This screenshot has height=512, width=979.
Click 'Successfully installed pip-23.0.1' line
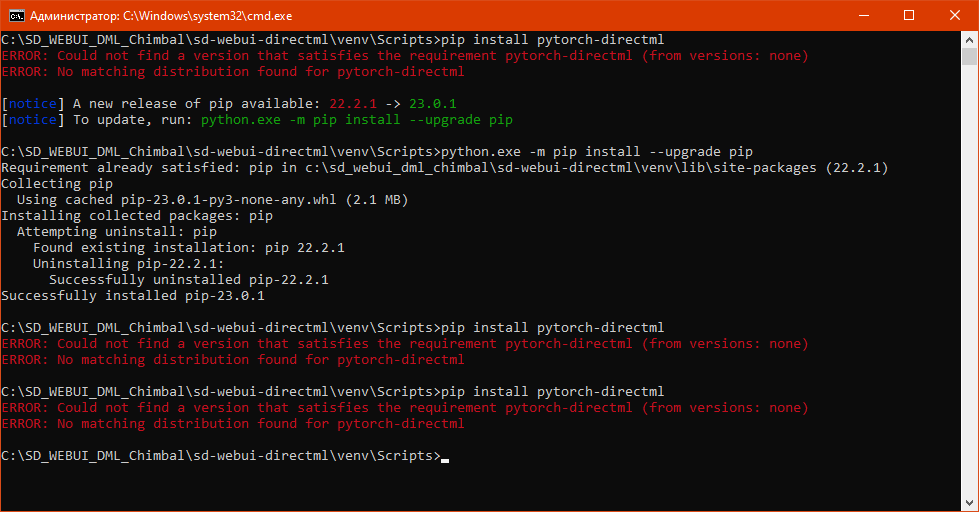[x=133, y=296]
